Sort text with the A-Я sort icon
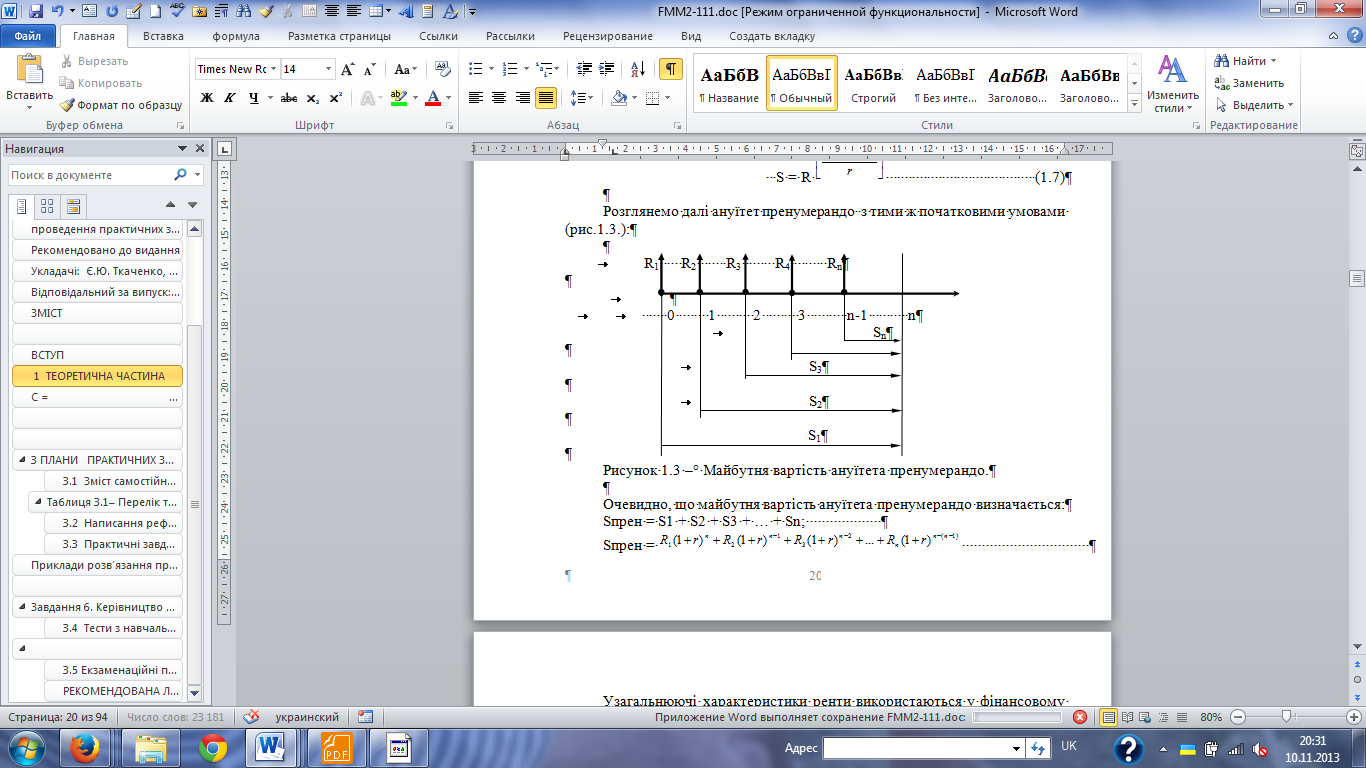The width and height of the screenshot is (1366, 768). pyautogui.click(x=637, y=70)
